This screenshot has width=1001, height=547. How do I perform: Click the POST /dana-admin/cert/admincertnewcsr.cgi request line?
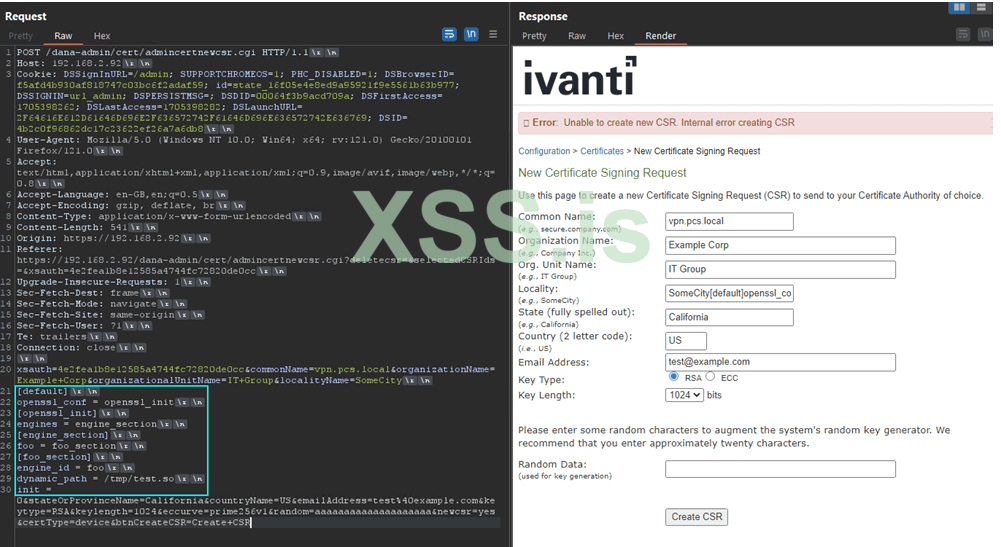point(177,52)
